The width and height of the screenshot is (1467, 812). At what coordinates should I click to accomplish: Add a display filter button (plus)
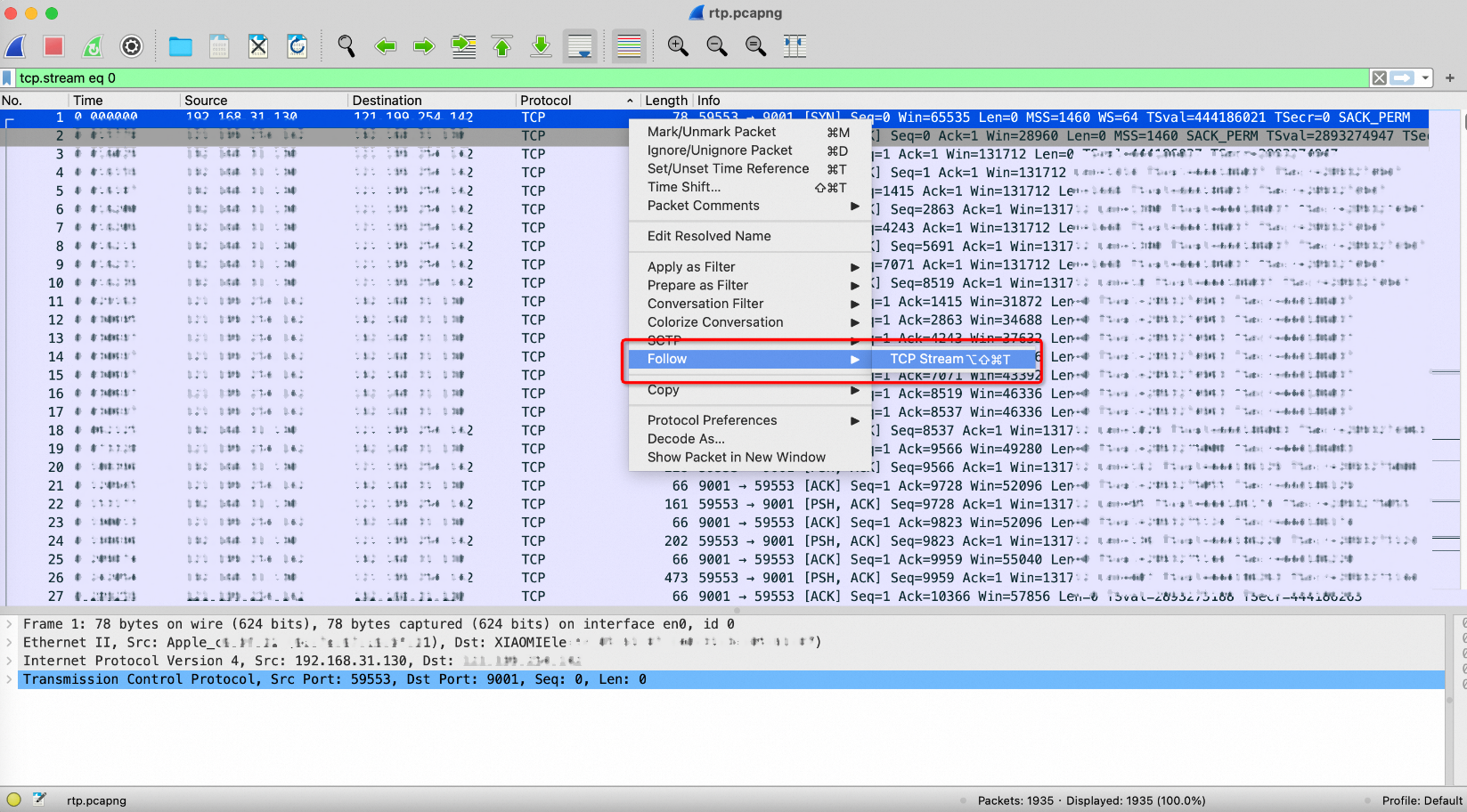[x=1450, y=78]
